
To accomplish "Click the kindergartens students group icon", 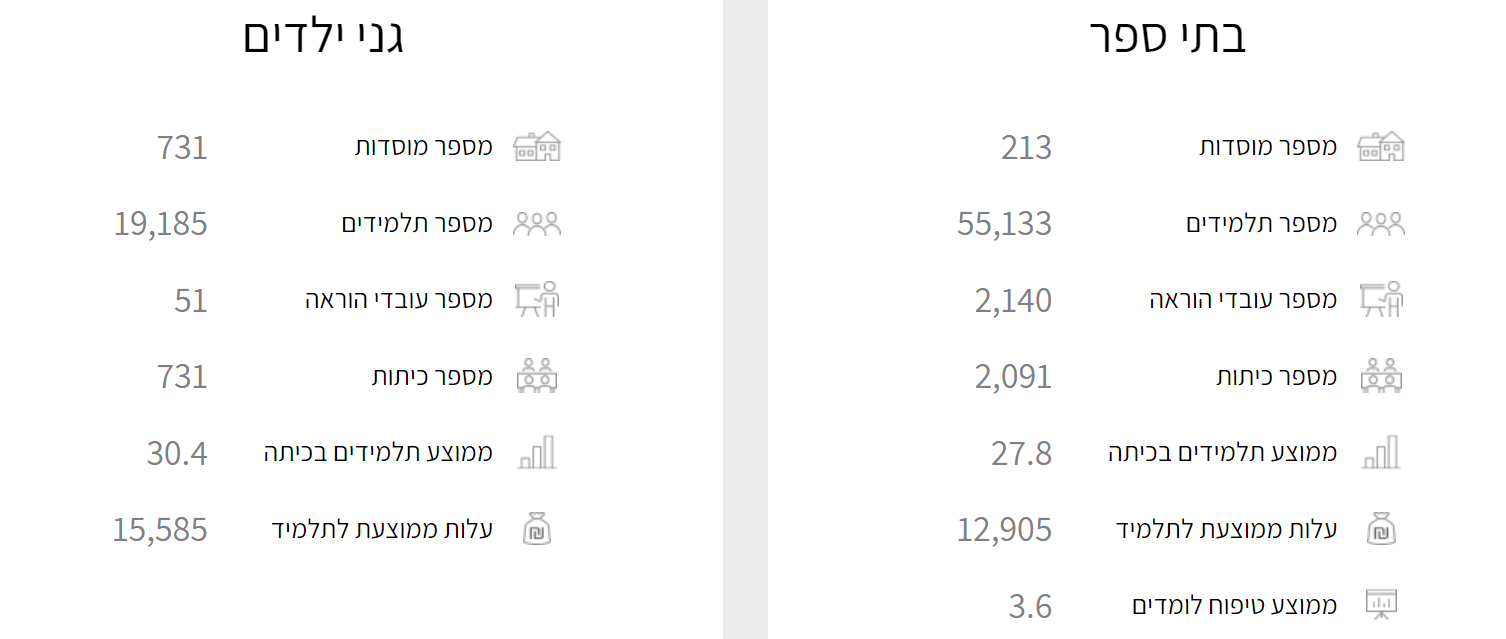I will point(537,224).
